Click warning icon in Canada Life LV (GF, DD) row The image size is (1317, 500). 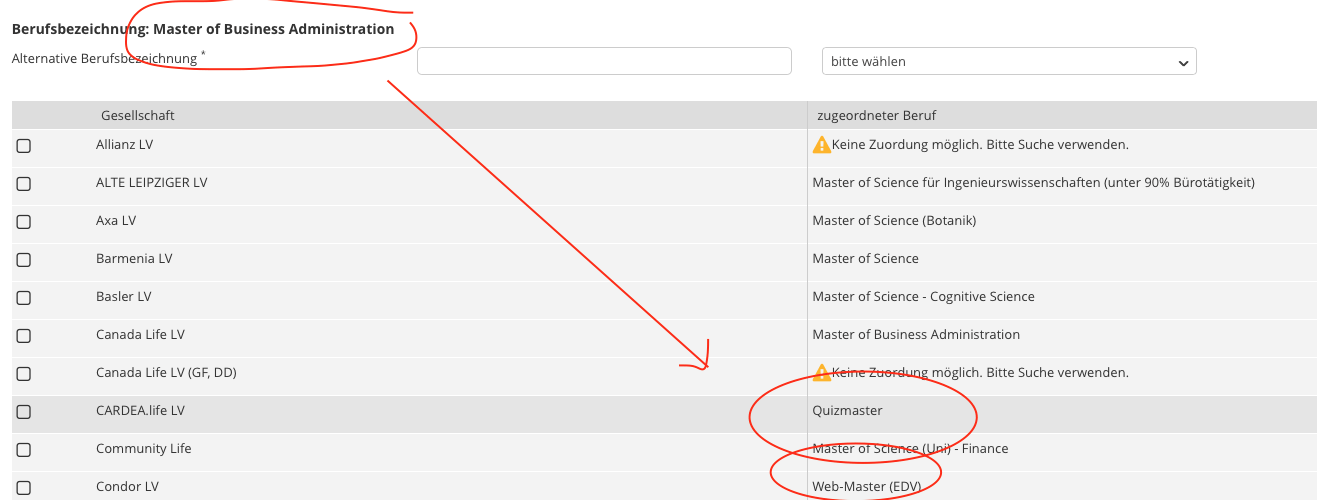pos(822,373)
